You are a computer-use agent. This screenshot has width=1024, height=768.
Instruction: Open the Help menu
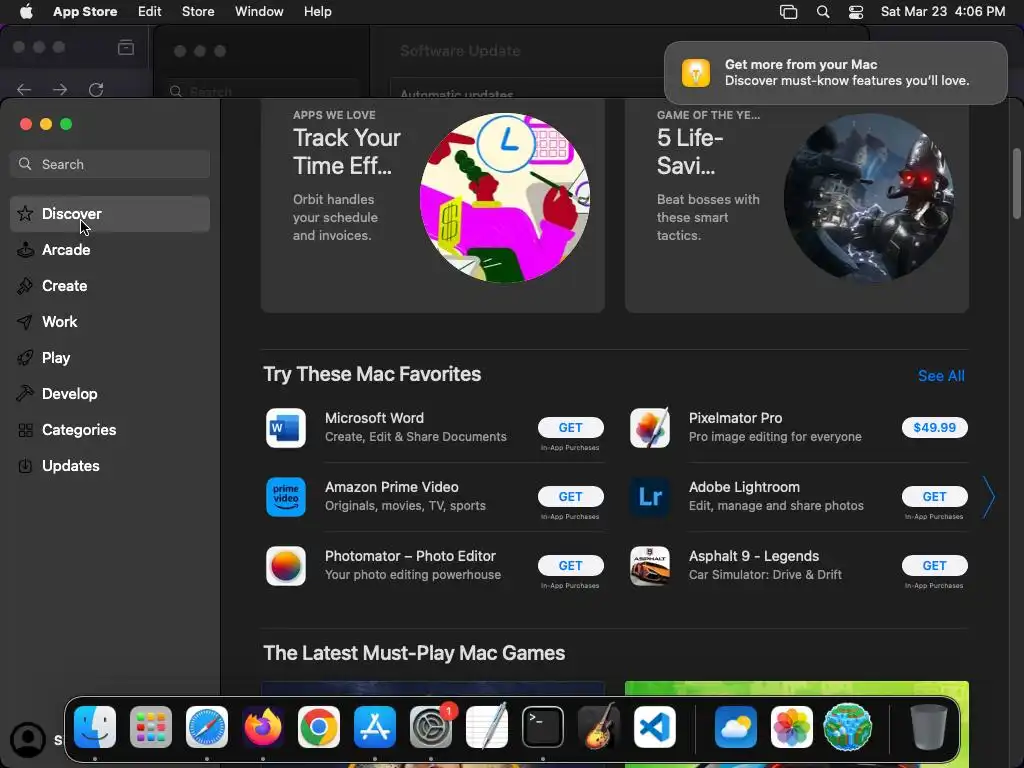coord(317,12)
